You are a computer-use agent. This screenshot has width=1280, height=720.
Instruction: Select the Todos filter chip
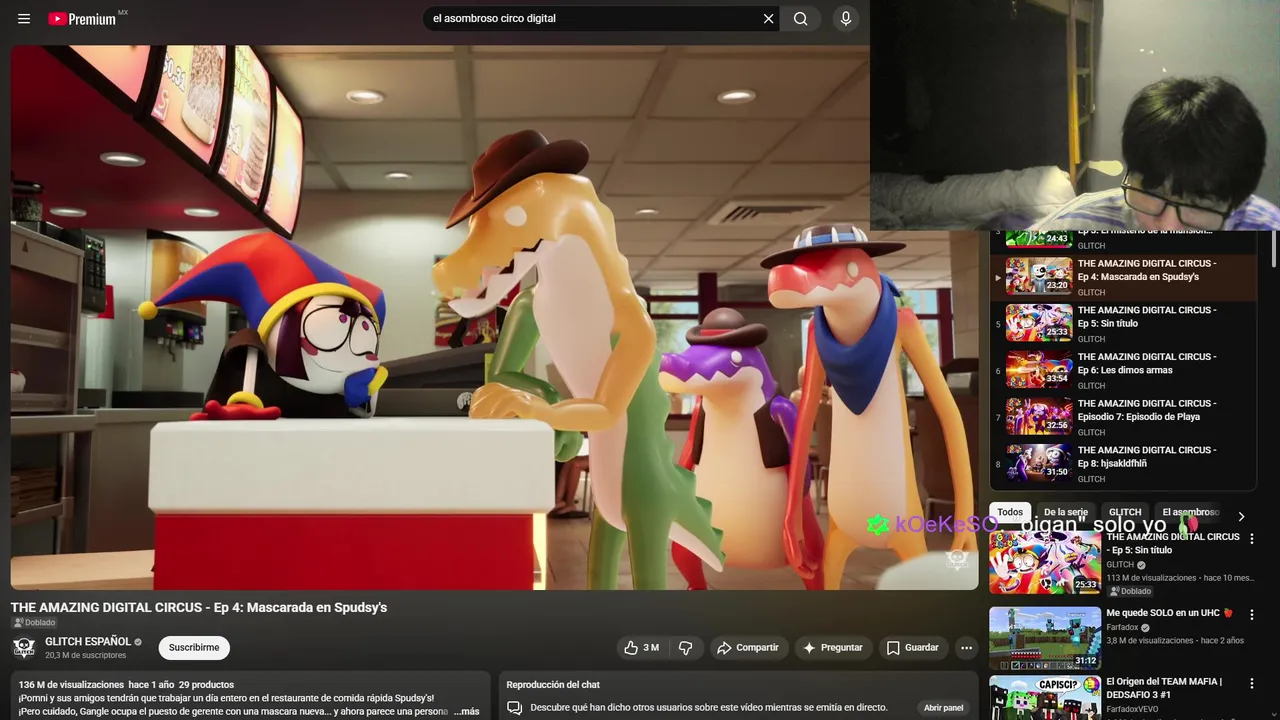pyautogui.click(x=1010, y=512)
